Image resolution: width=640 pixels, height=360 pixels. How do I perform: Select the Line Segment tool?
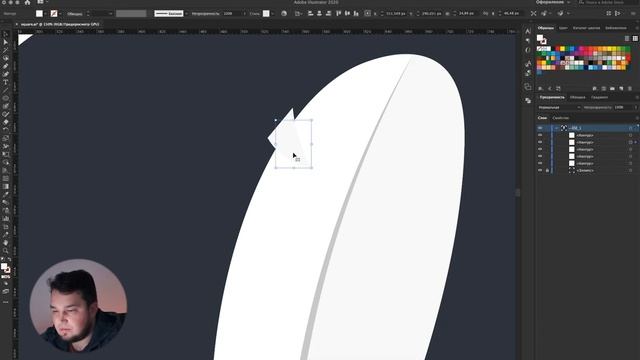(5, 90)
